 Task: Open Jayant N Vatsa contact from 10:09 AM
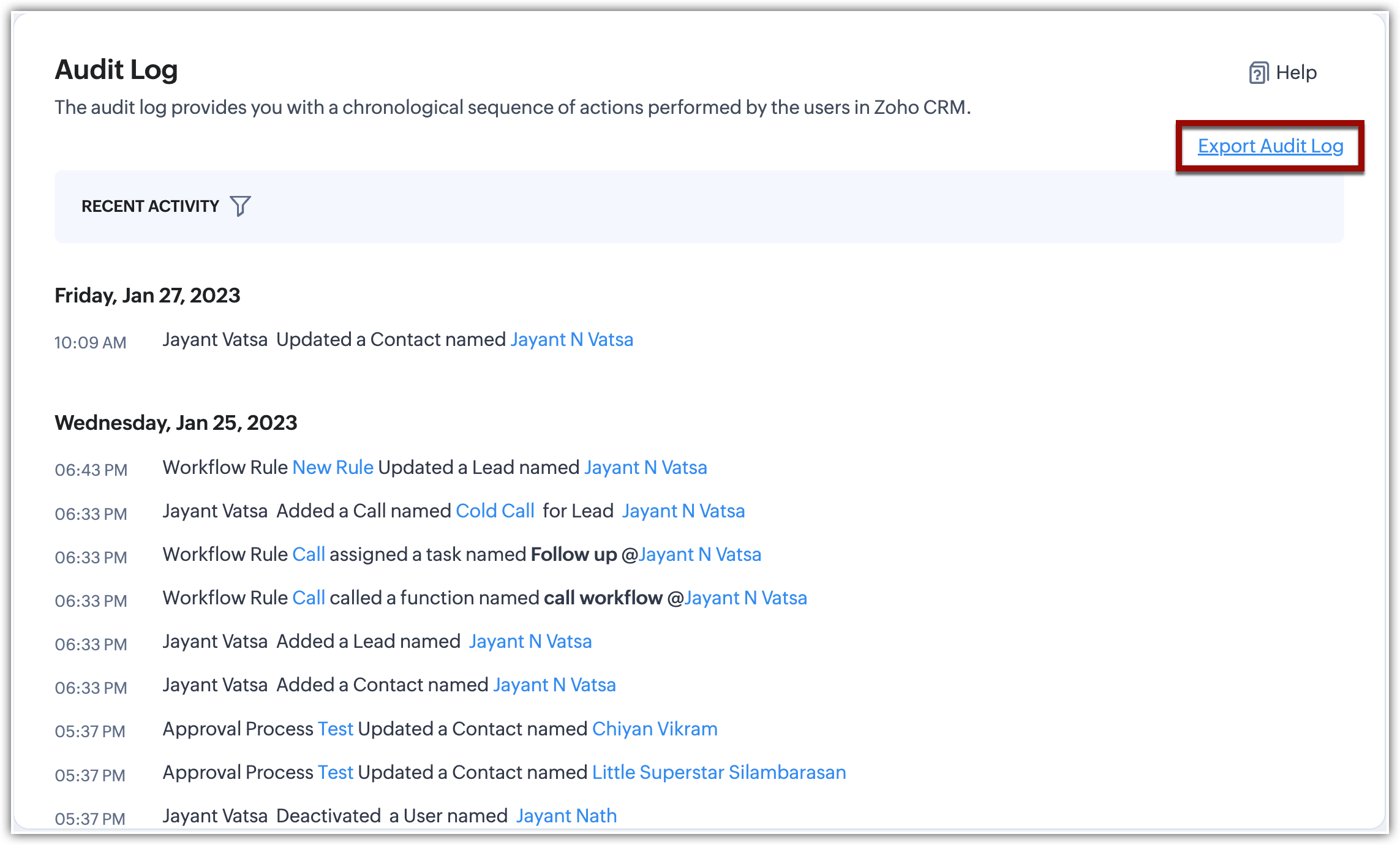point(571,339)
